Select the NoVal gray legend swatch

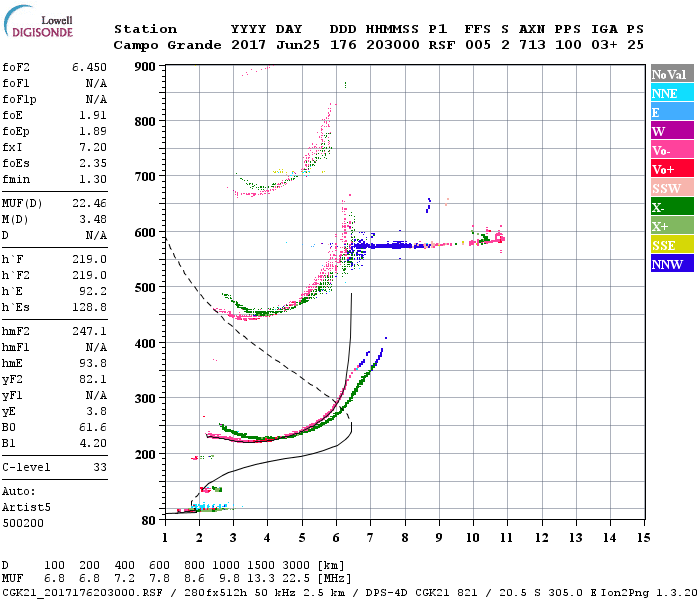click(672, 74)
